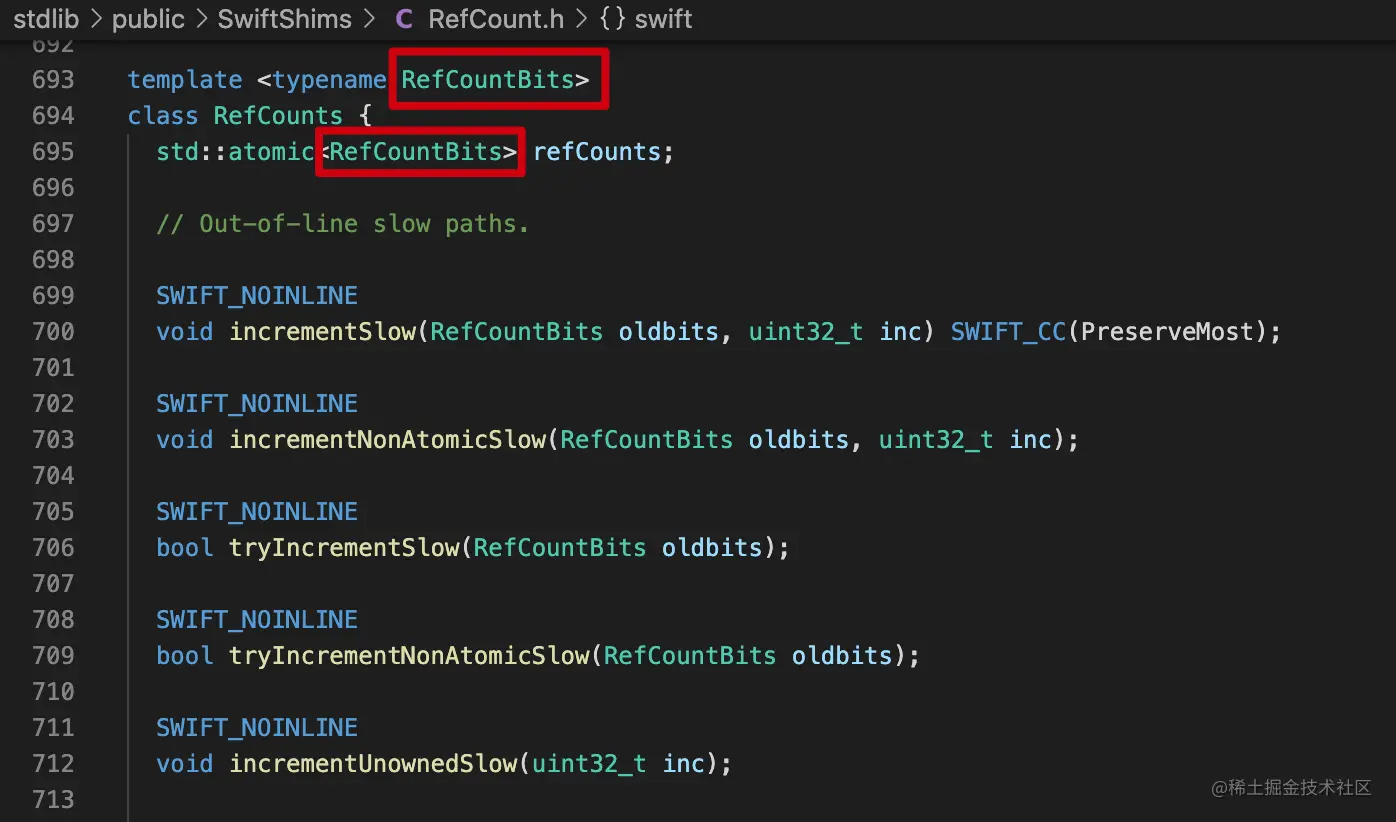The width and height of the screenshot is (1396, 822).
Task: Click the void keyword on line 703
Action: click(185, 440)
